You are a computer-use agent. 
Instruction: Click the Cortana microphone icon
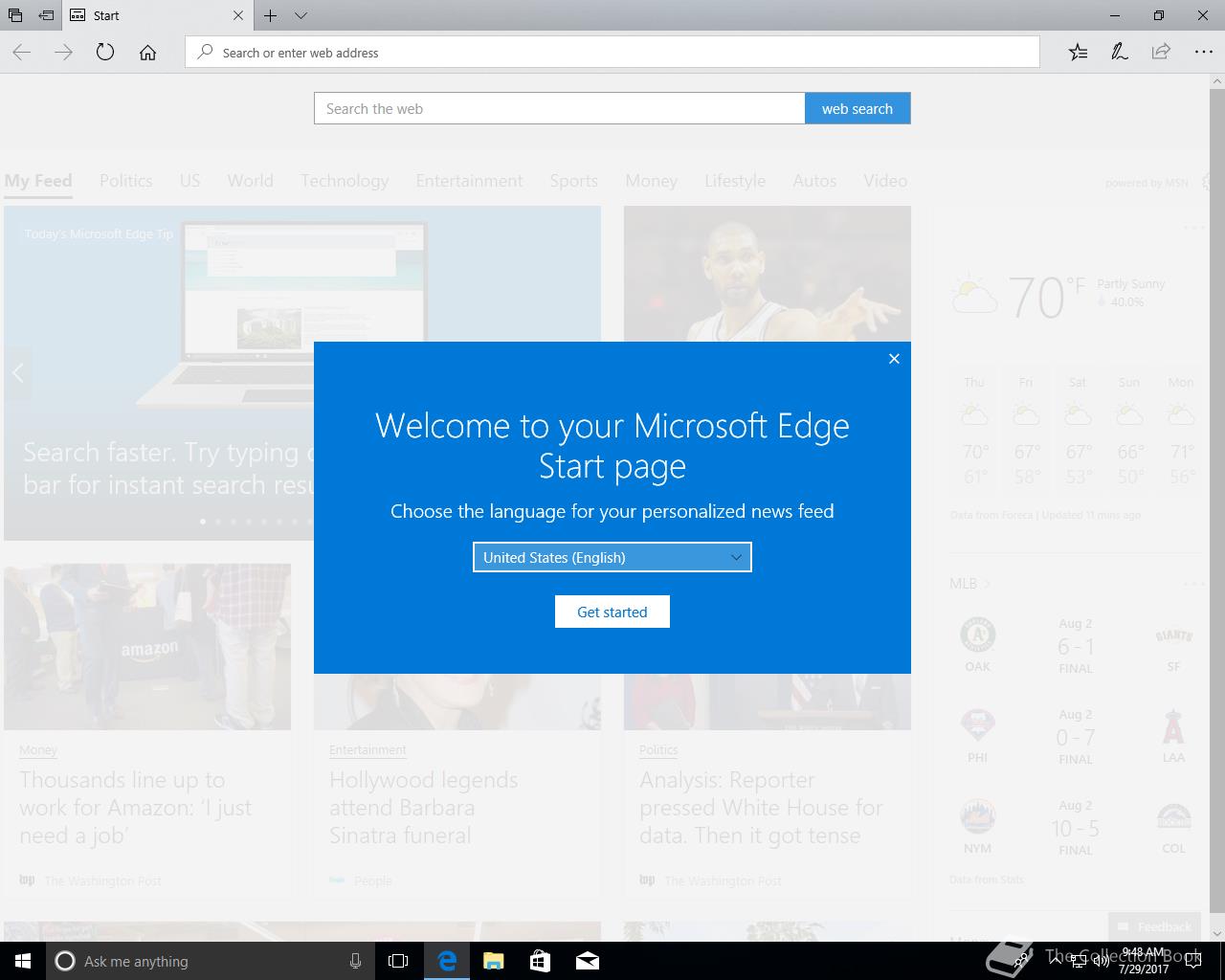355,961
